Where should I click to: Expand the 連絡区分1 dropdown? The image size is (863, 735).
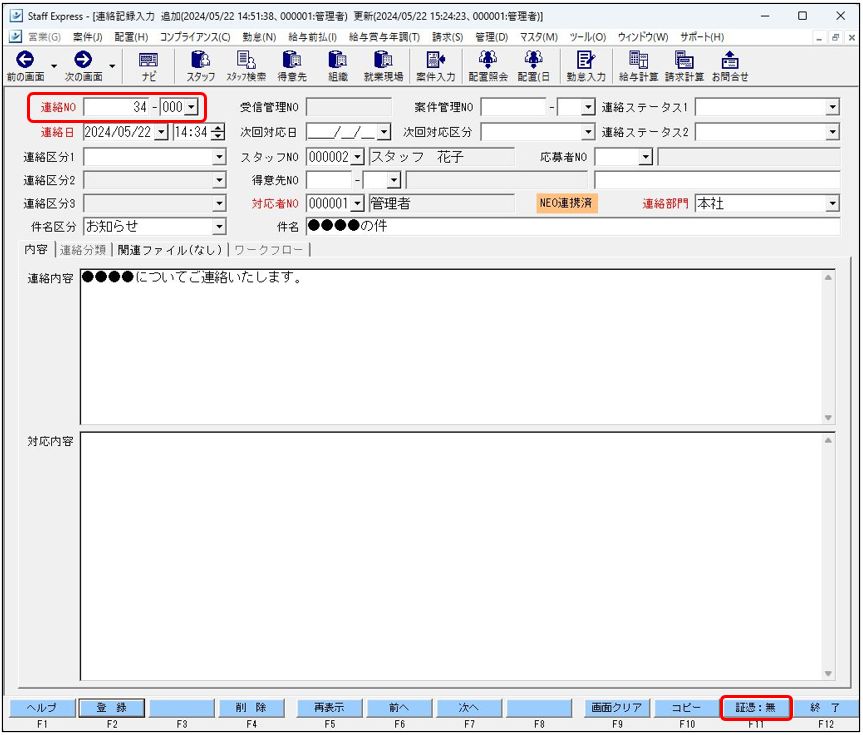coord(219,157)
